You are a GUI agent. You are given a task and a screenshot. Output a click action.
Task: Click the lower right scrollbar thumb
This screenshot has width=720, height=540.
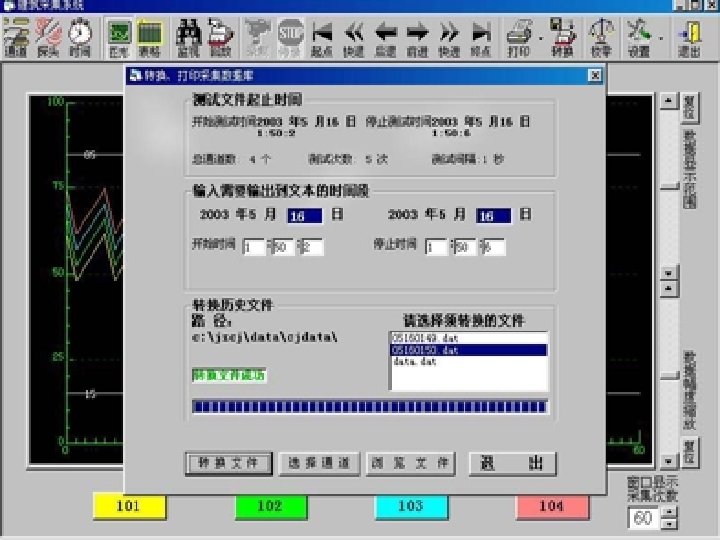[669, 376]
